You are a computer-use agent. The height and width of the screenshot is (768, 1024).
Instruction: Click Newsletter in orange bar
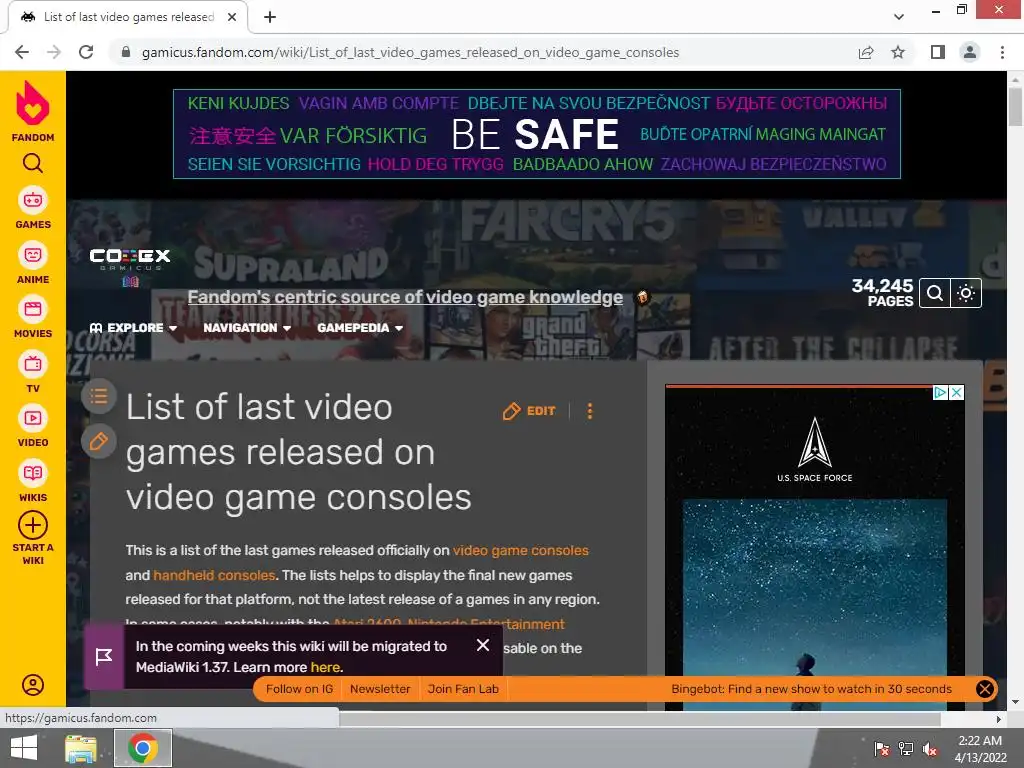click(x=380, y=689)
